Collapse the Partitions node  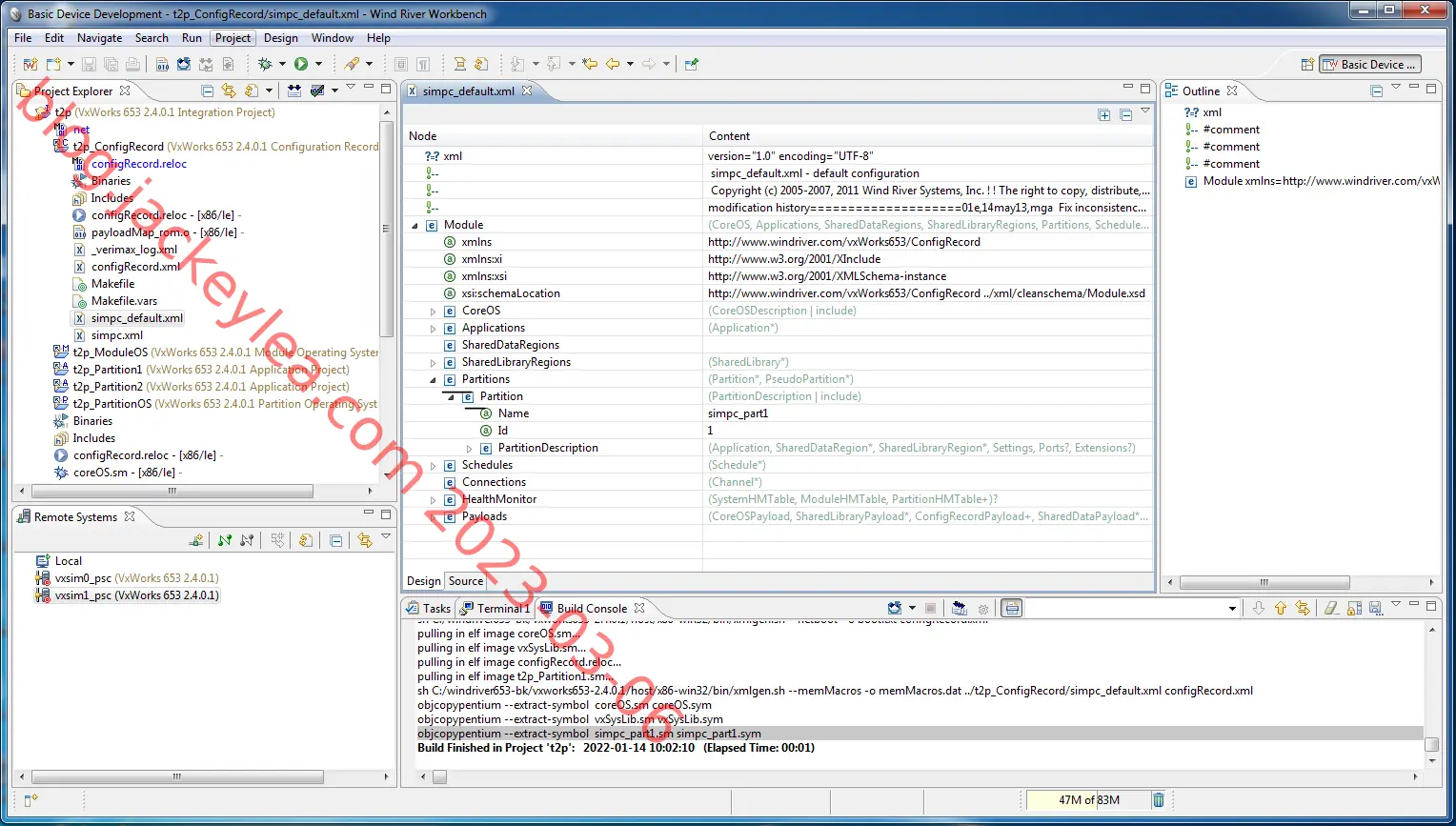433,379
